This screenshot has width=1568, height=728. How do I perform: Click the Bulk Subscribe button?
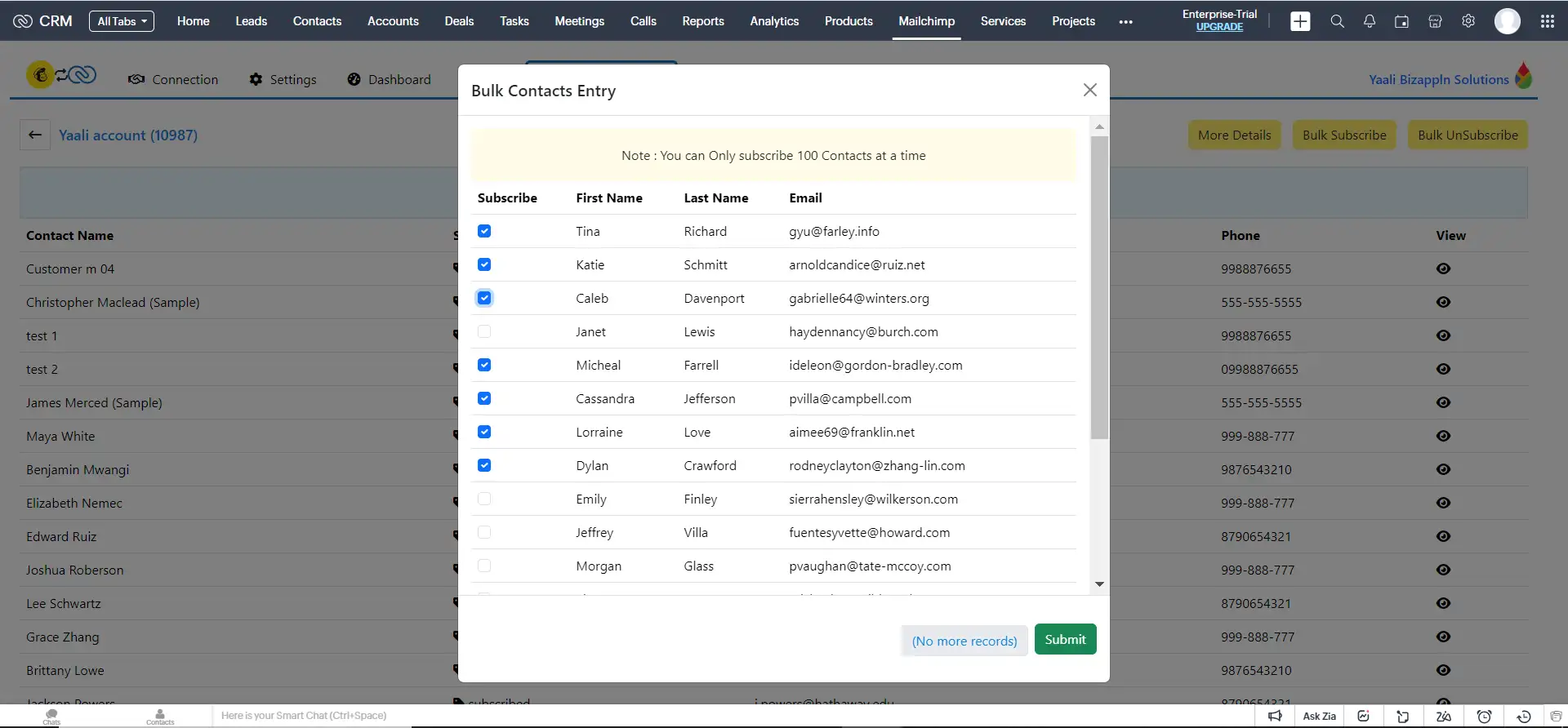[x=1344, y=135]
